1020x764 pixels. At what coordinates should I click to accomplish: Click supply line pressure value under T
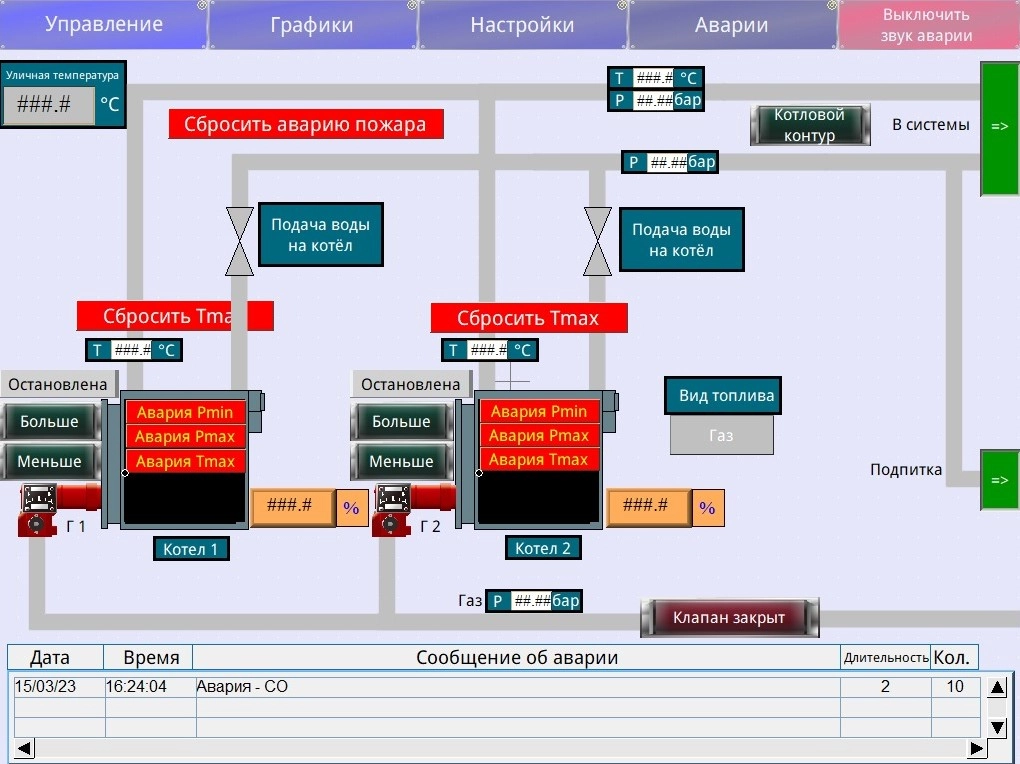click(654, 100)
